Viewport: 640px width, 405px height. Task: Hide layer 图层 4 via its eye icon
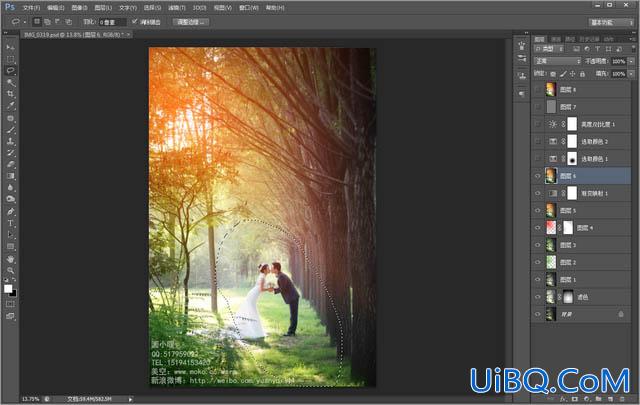pos(538,228)
